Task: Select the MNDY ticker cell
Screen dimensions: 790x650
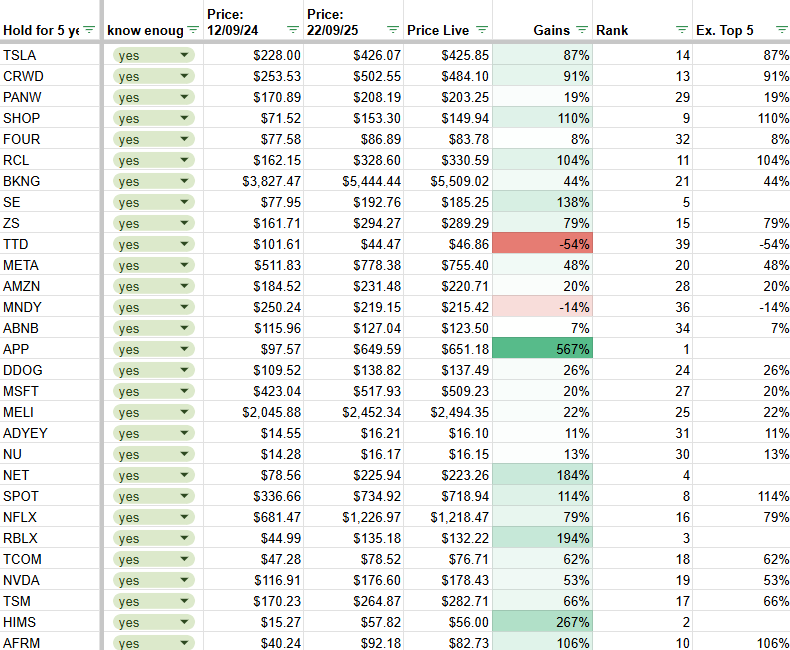Action: click(50, 307)
